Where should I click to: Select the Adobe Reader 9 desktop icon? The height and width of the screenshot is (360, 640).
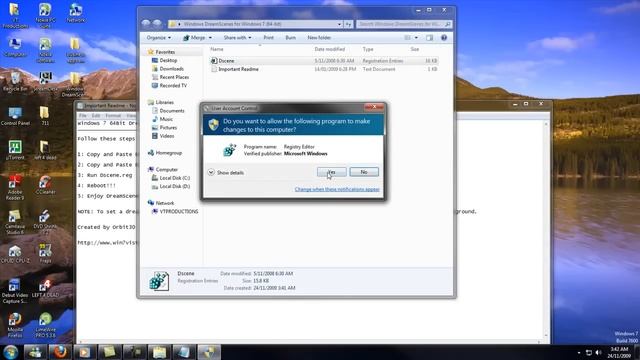click(x=15, y=188)
